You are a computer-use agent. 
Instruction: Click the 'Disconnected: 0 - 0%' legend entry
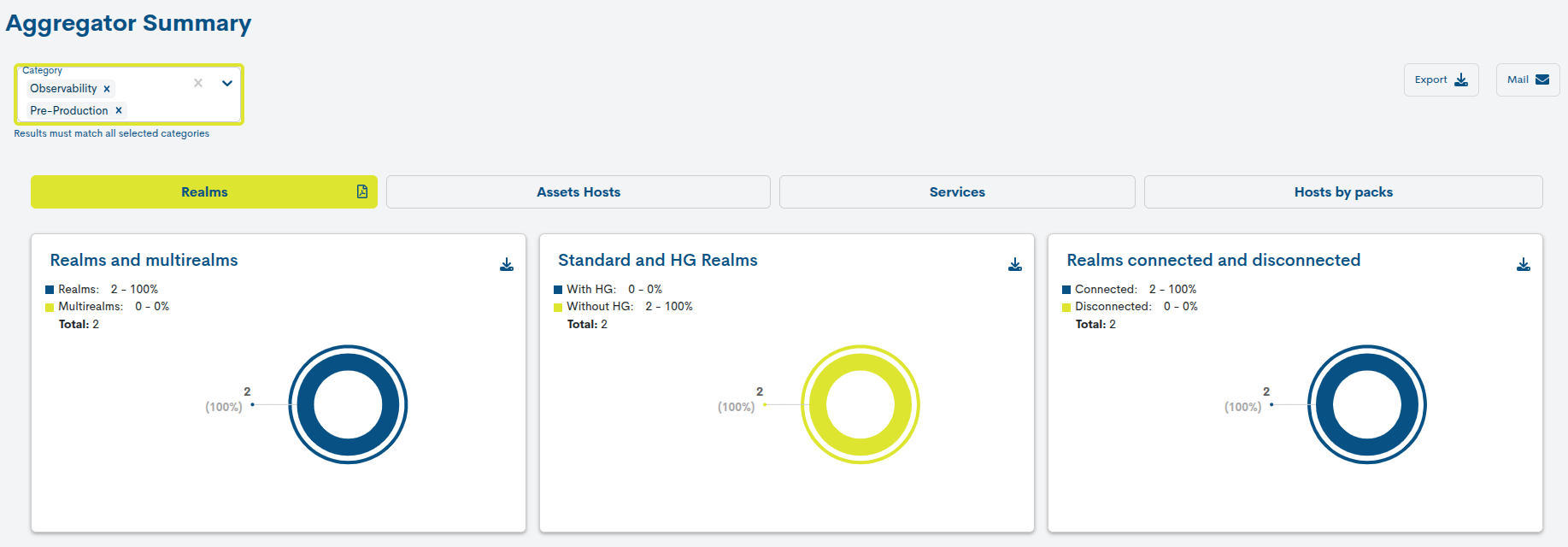pyautogui.click(x=1130, y=307)
